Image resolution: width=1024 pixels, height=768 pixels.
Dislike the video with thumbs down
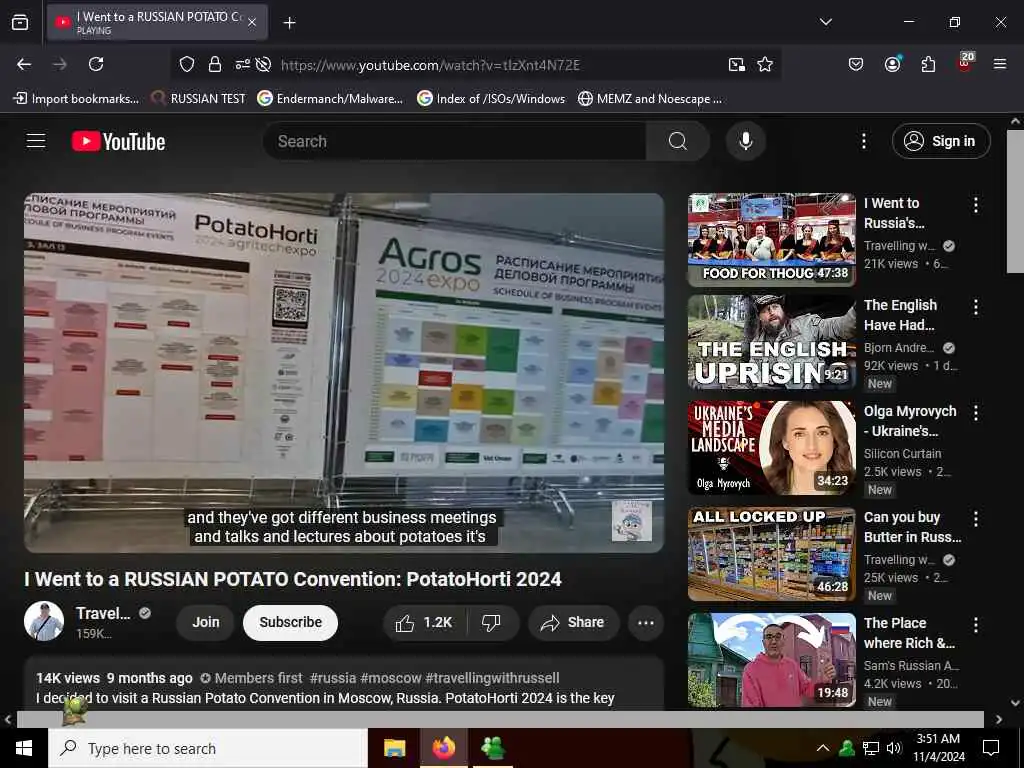point(492,623)
